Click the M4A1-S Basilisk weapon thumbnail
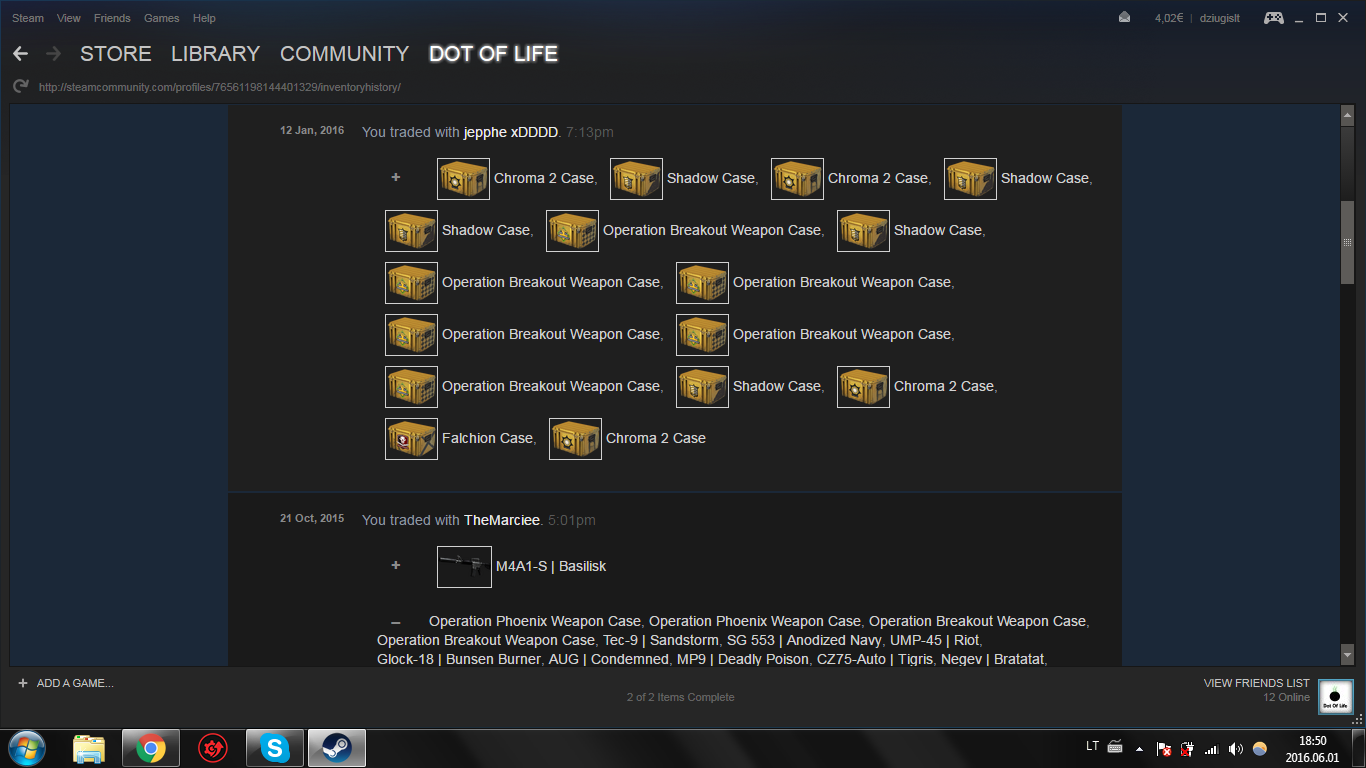Viewport: 1366px width, 768px height. (x=464, y=567)
